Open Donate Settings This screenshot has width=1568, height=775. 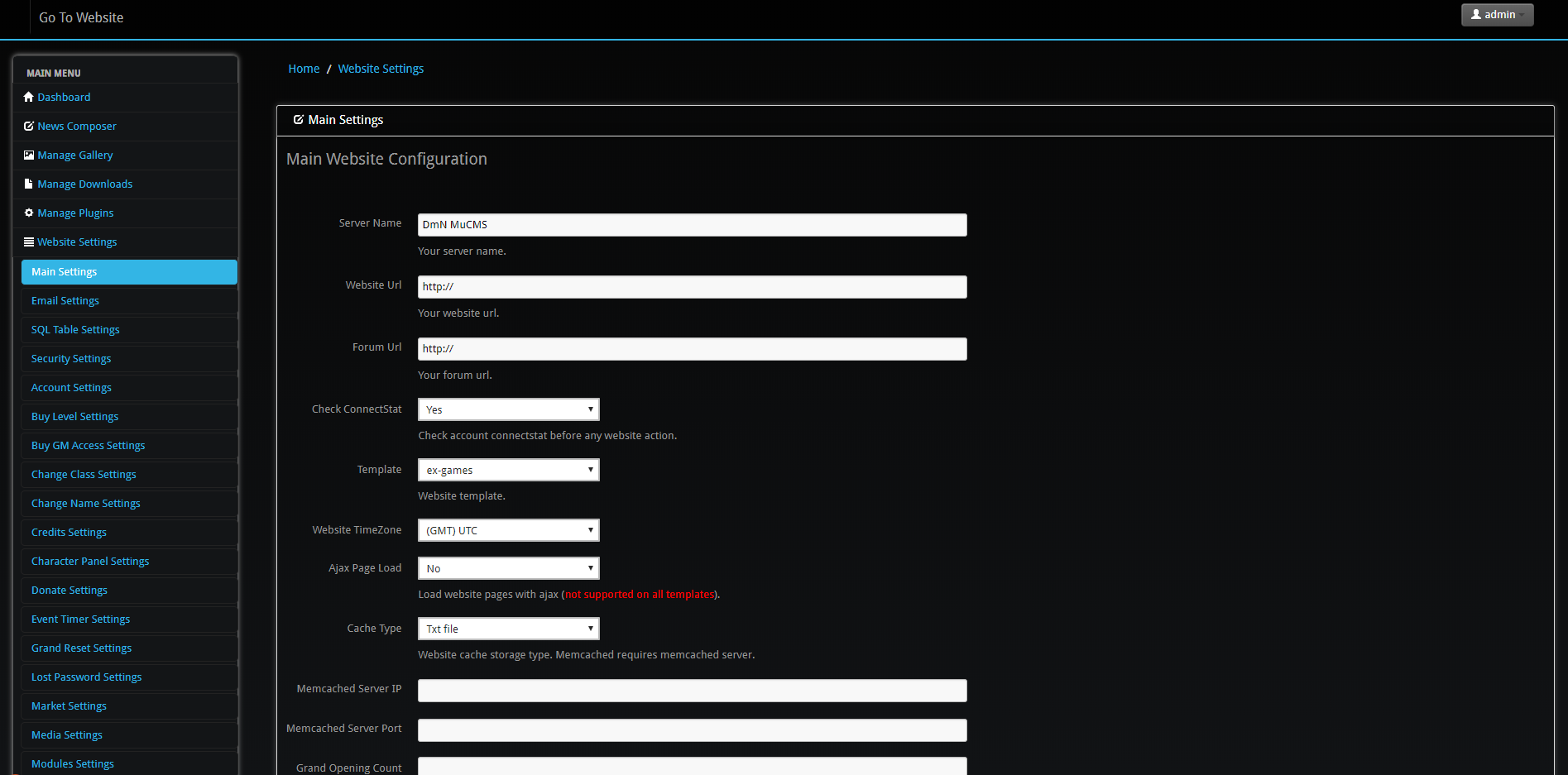(129, 591)
